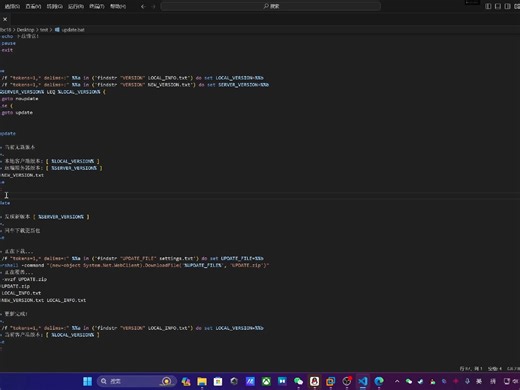Click 'NEW_VERSION.txt LOCAL_INFO.txt' line
520x390 pixels.
[43, 300]
